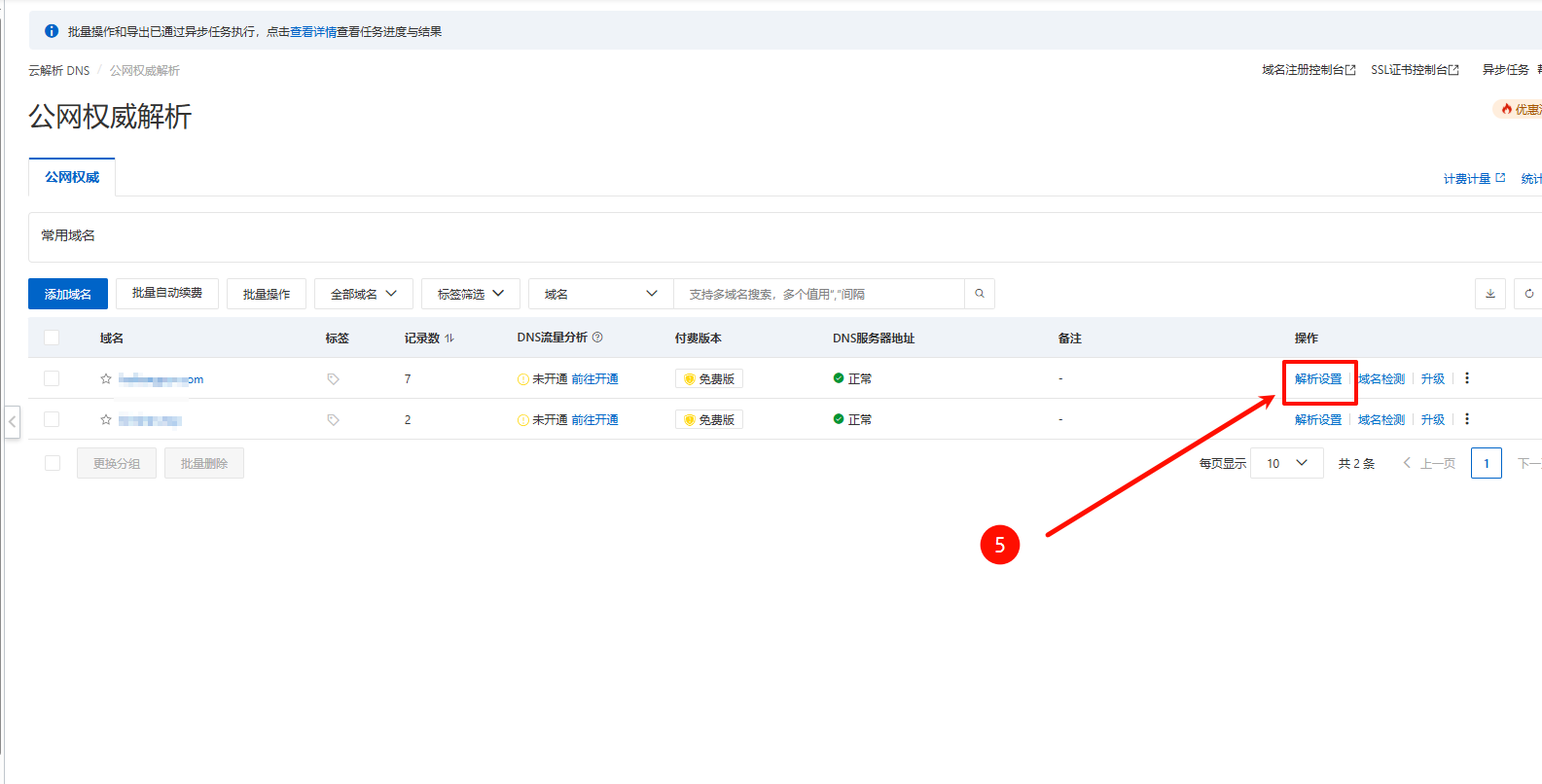
Task: Check the first domain row checkbox
Action: [52, 378]
